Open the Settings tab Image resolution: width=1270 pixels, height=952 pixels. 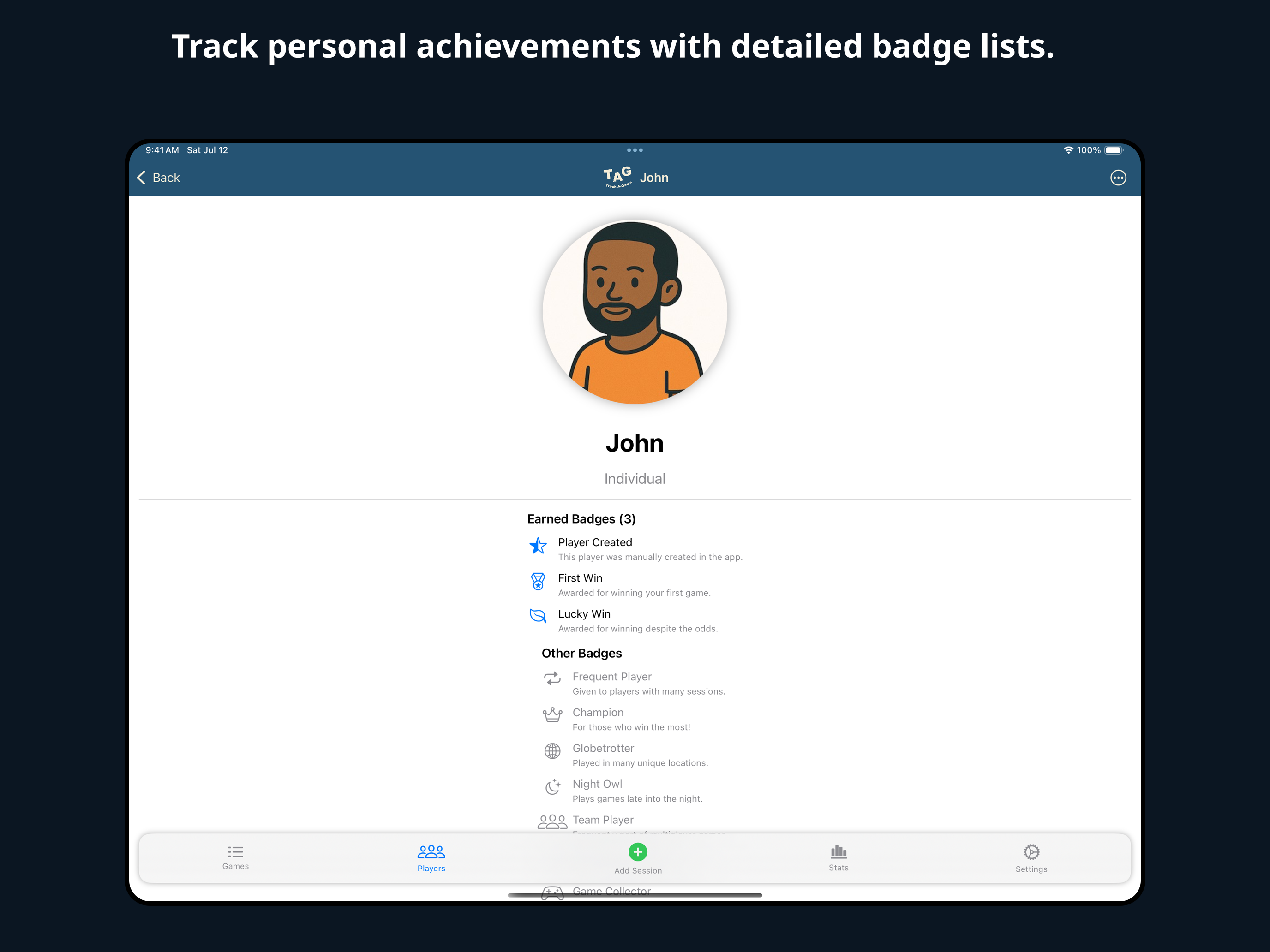(1031, 858)
